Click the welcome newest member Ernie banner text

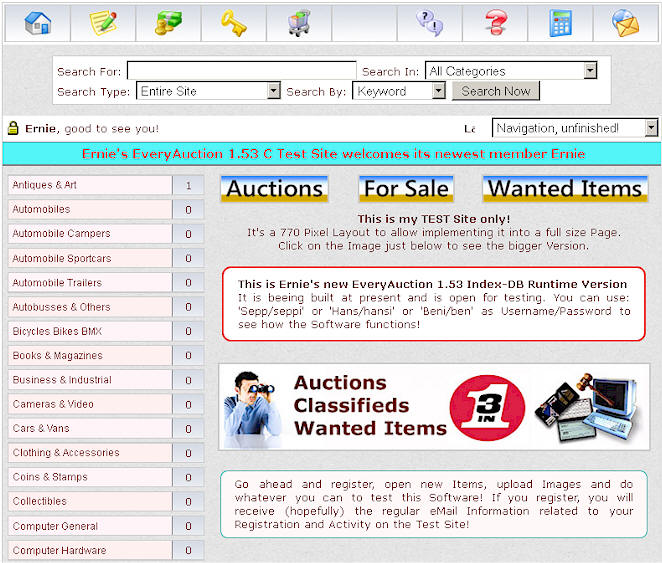(333, 154)
